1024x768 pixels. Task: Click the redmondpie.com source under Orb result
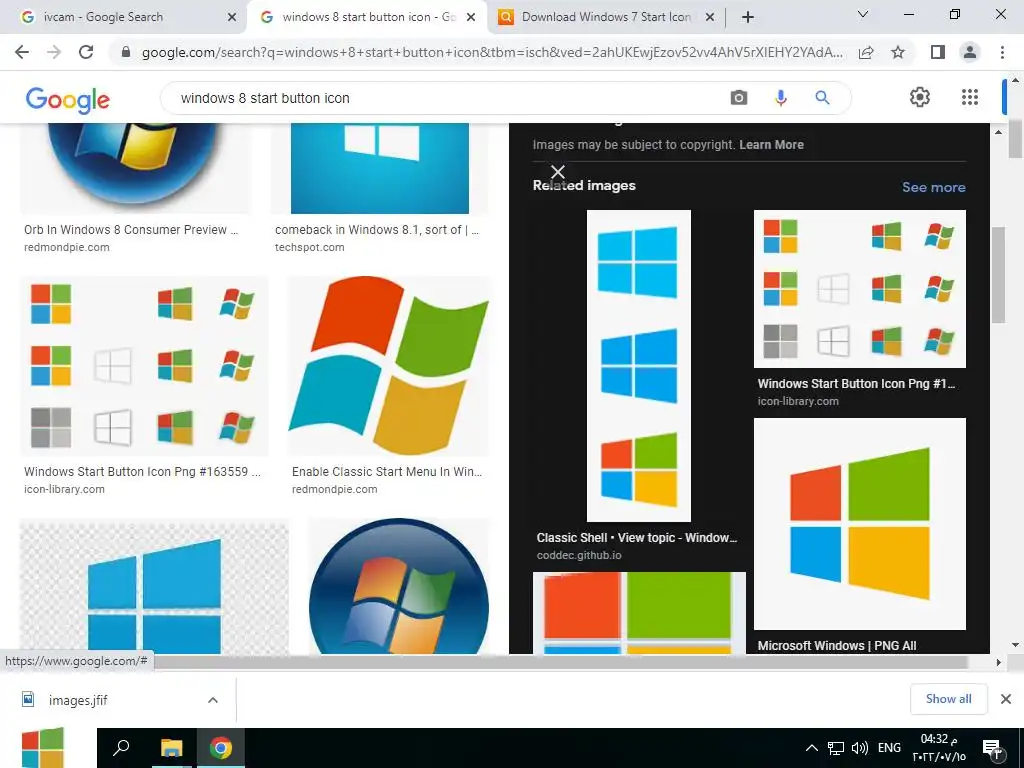(x=67, y=248)
